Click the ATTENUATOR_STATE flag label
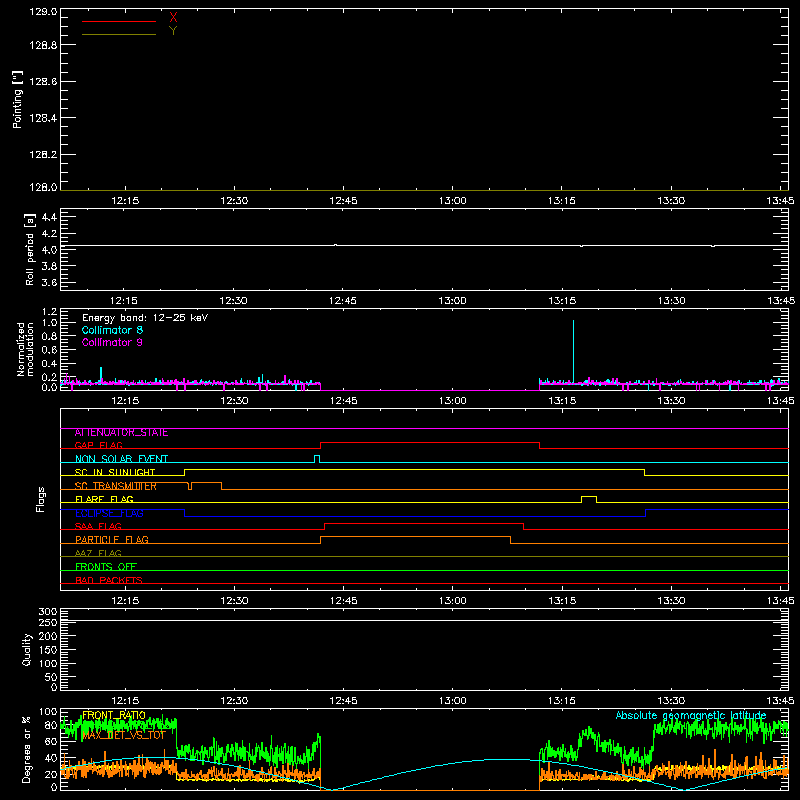The image size is (800, 800). pos(121,433)
